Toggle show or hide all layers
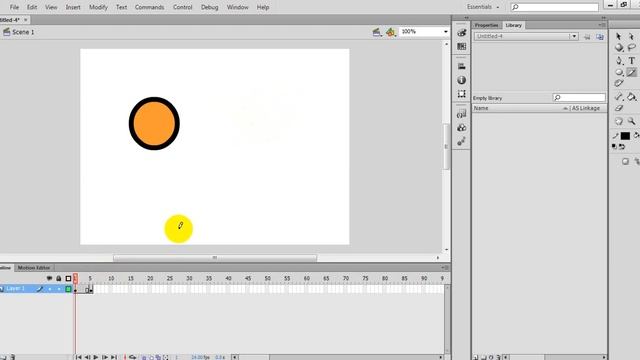 (x=49, y=278)
